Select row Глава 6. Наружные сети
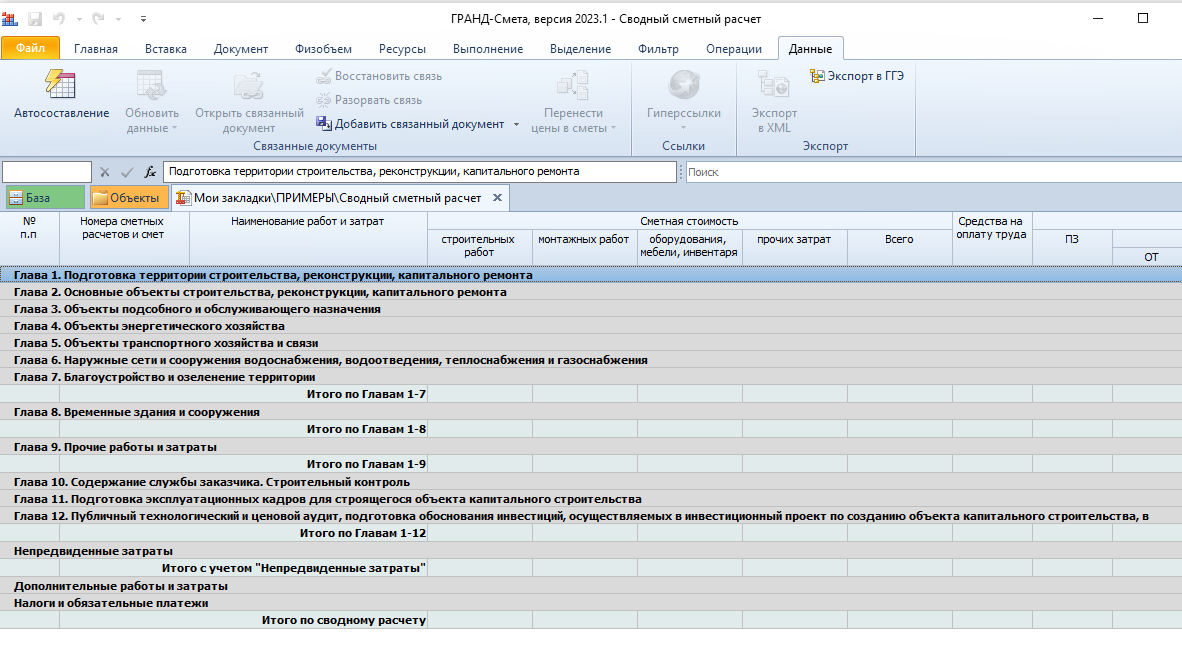The image size is (1182, 652). [591, 360]
